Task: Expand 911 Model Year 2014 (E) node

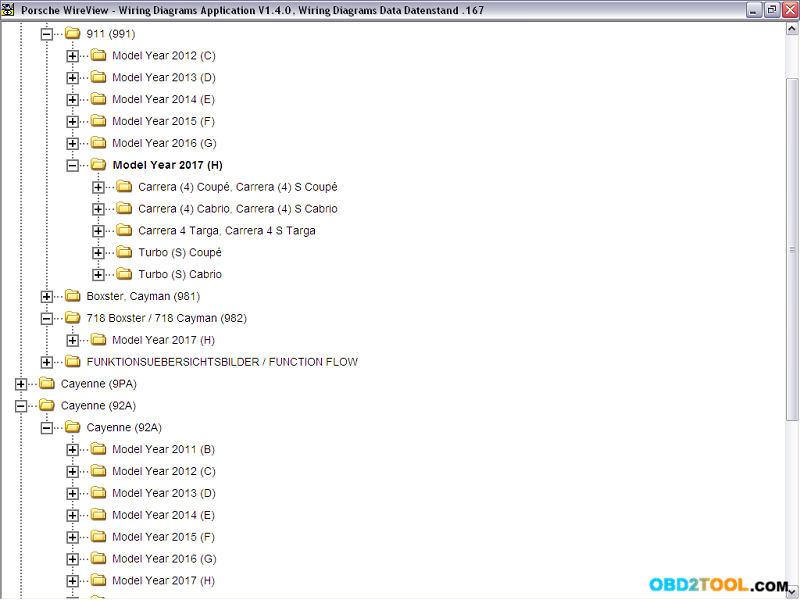Action: (72, 100)
